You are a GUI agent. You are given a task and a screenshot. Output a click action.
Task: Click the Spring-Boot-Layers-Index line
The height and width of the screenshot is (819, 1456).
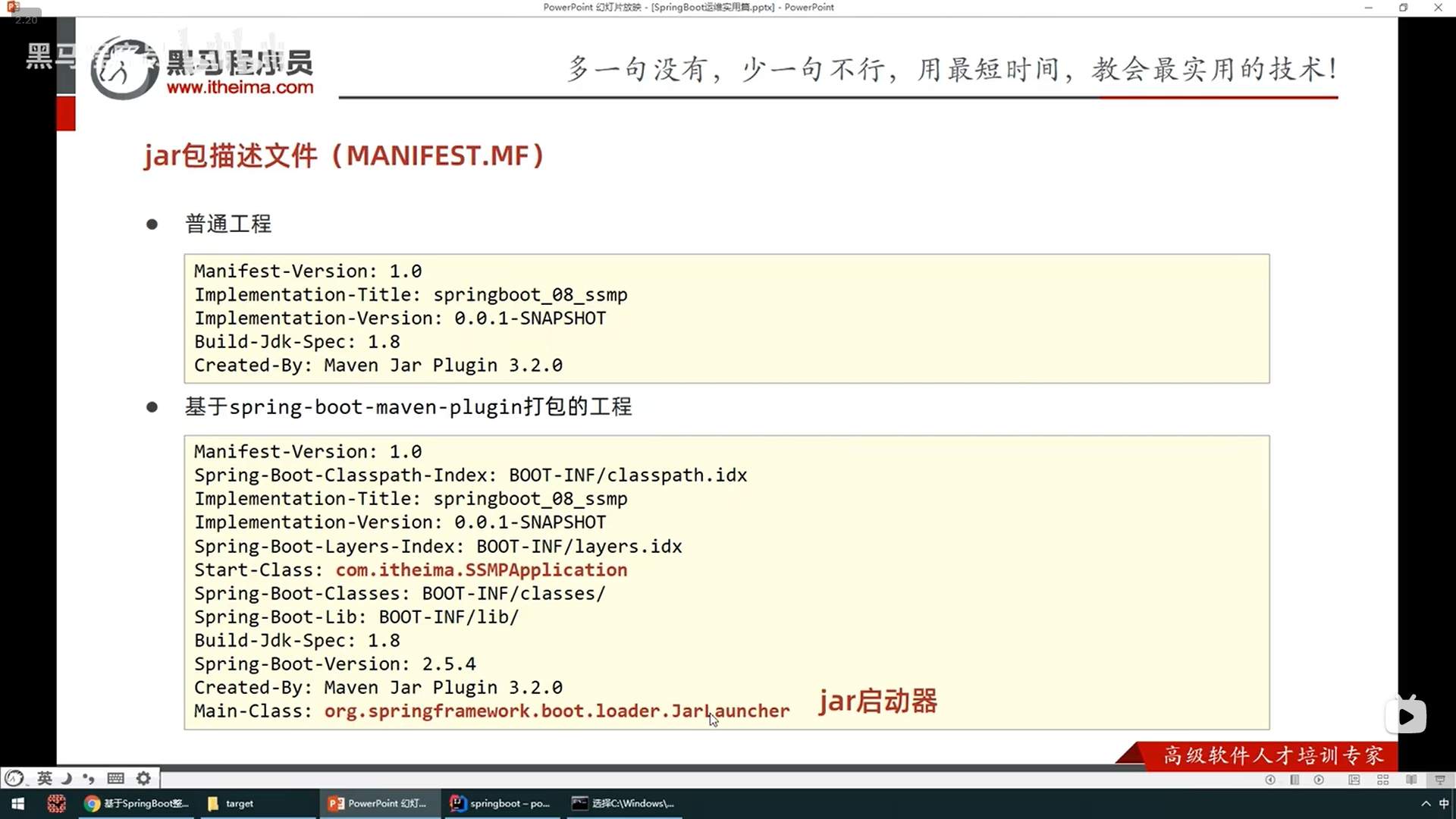(x=438, y=546)
